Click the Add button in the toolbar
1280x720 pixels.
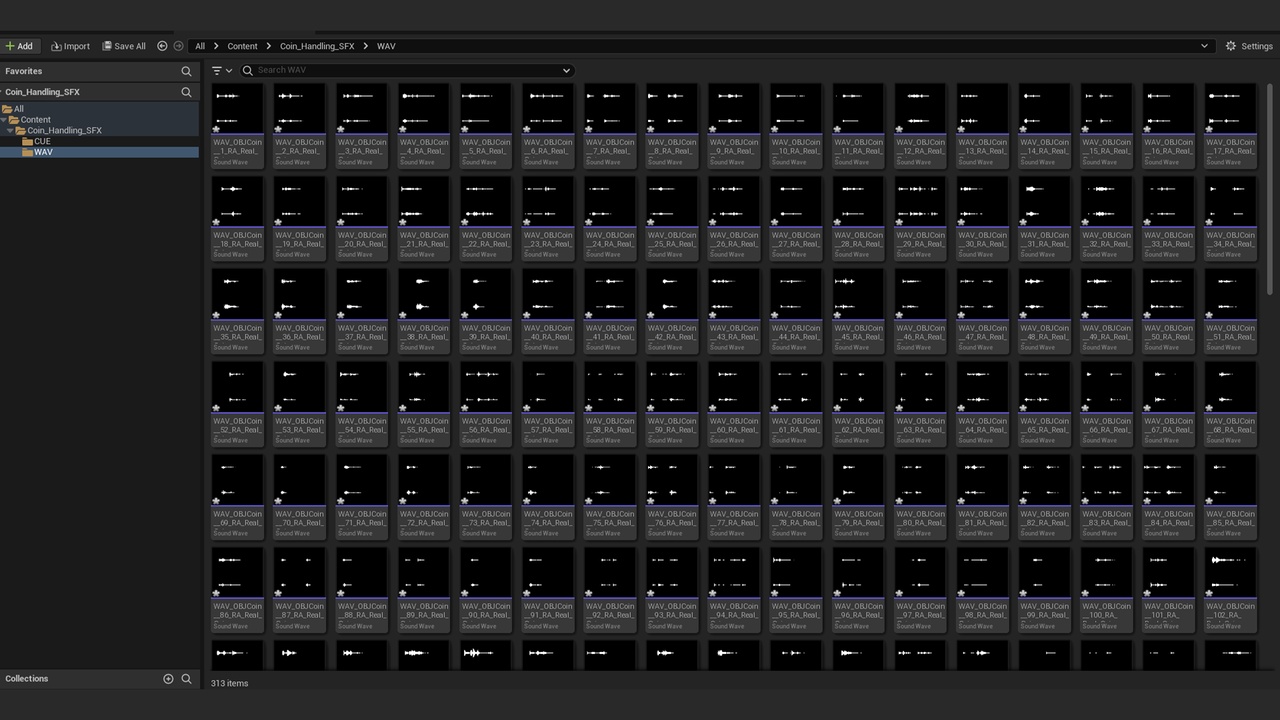pos(19,46)
